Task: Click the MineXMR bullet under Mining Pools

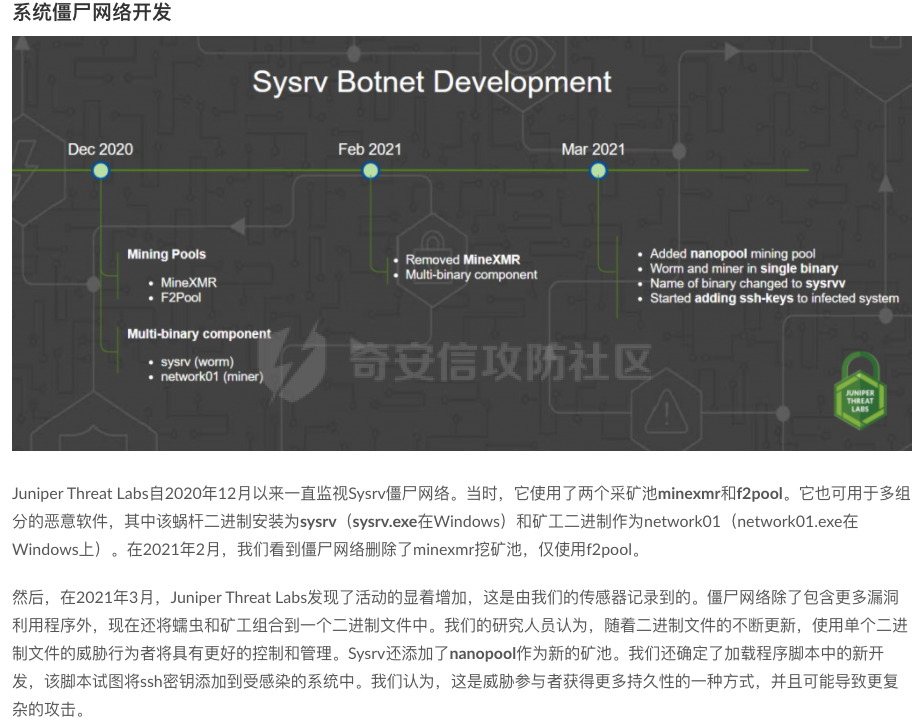Action: coord(189,283)
